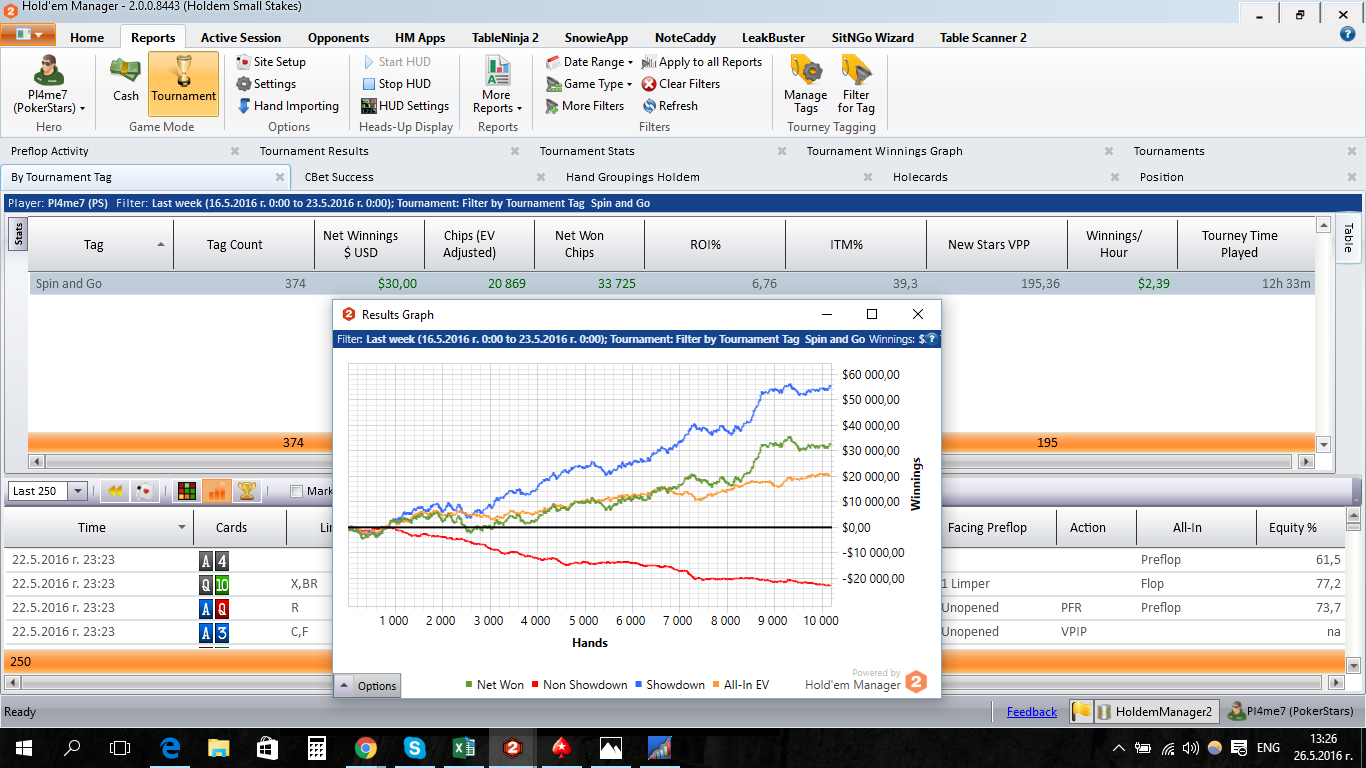Close the Preflop Activity report tab
Image resolution: width=1366 pixels, height=768 pixels.
tap(235, 151)
